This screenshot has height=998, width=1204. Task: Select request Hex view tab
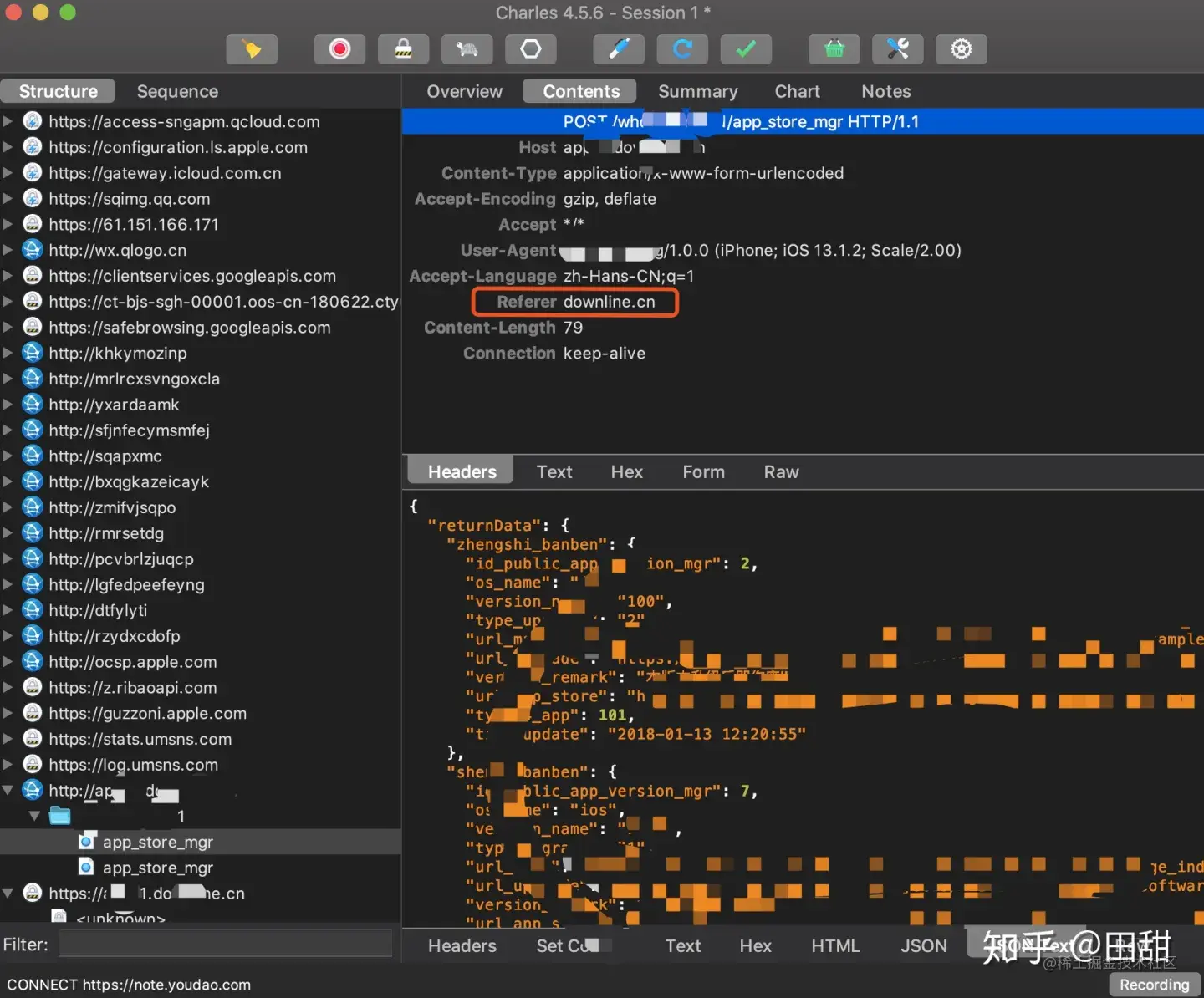coord(627,471)
